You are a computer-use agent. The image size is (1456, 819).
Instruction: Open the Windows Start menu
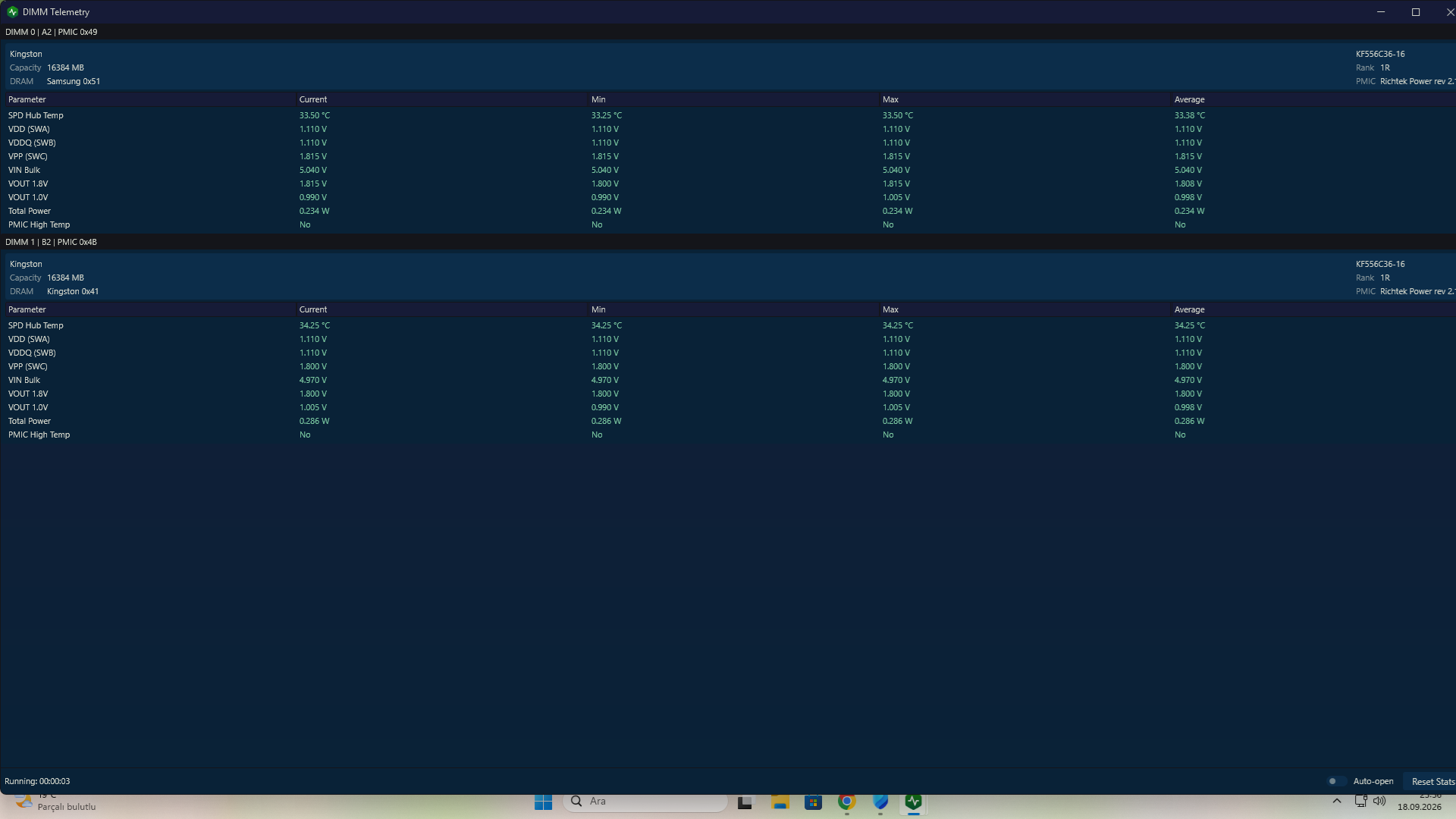point(543,802)
